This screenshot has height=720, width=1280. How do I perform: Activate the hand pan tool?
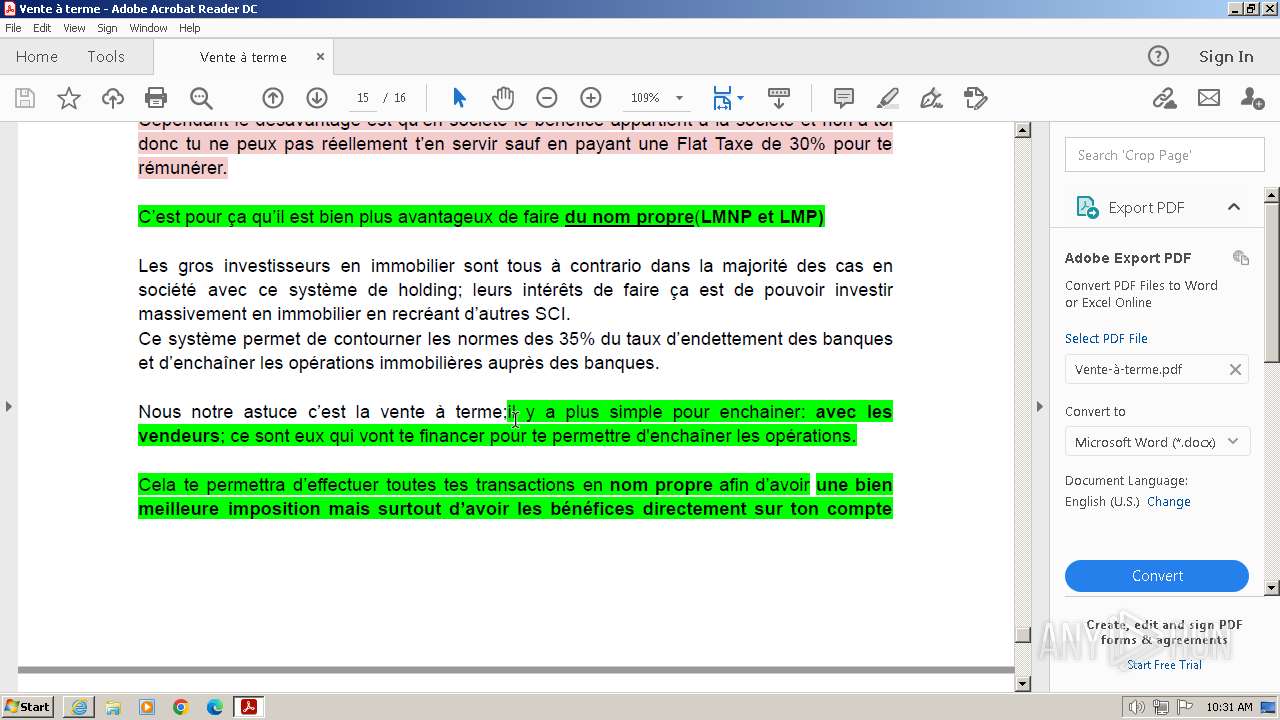(x=503, y=98)
